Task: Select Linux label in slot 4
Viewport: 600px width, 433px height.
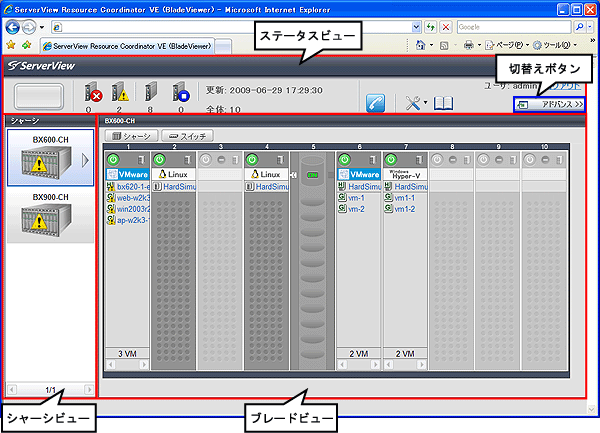Action: (x=266, y=174)
